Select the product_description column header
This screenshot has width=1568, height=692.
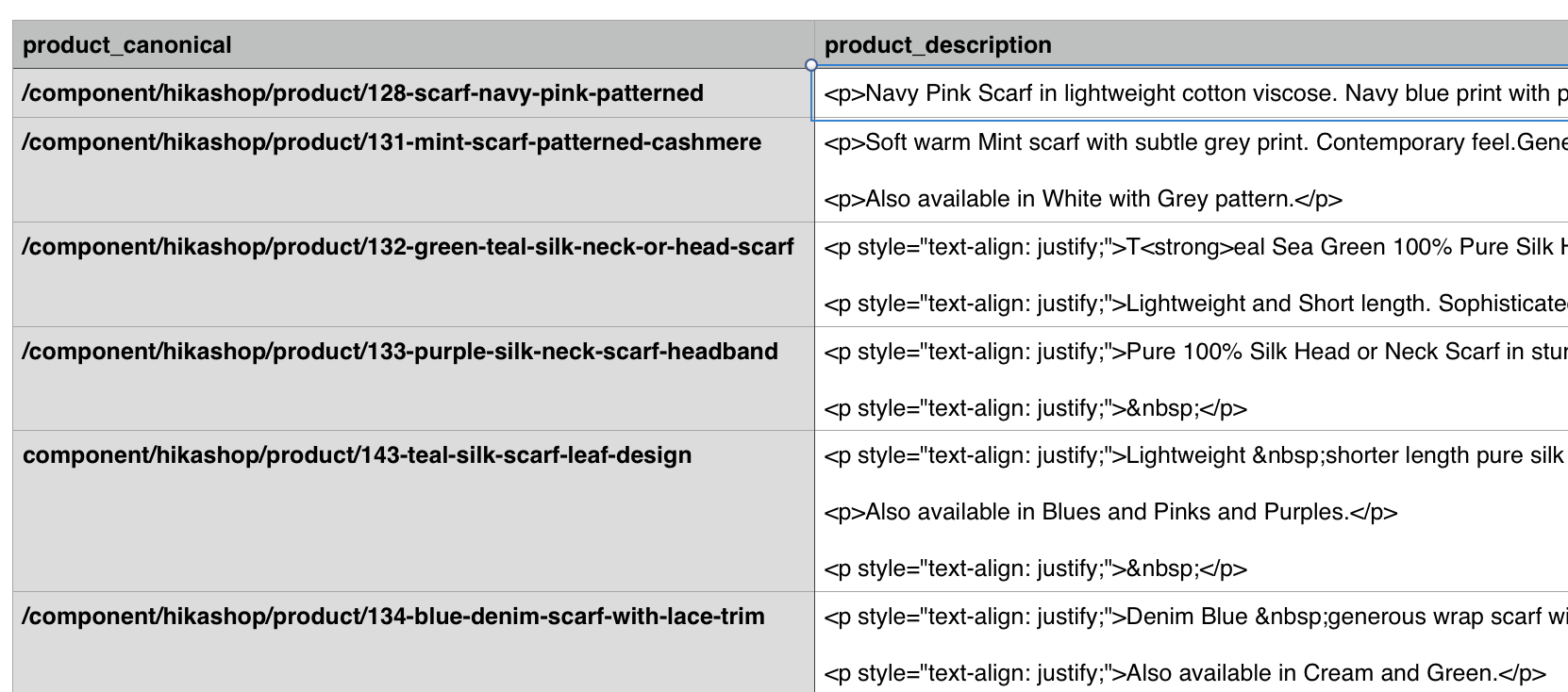click(x=938, y=45)
